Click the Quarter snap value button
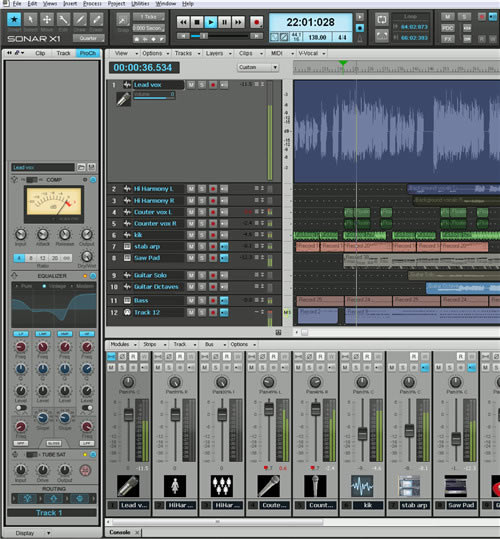The height and width of the screenshot is (539, 500). (88, 38)
